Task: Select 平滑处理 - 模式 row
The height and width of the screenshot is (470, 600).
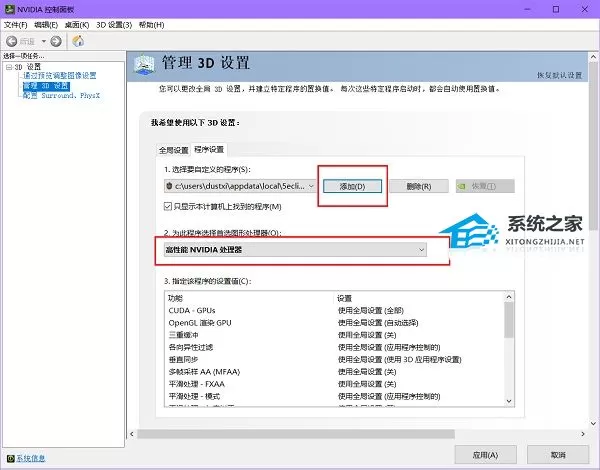Action: coord(336,396)
